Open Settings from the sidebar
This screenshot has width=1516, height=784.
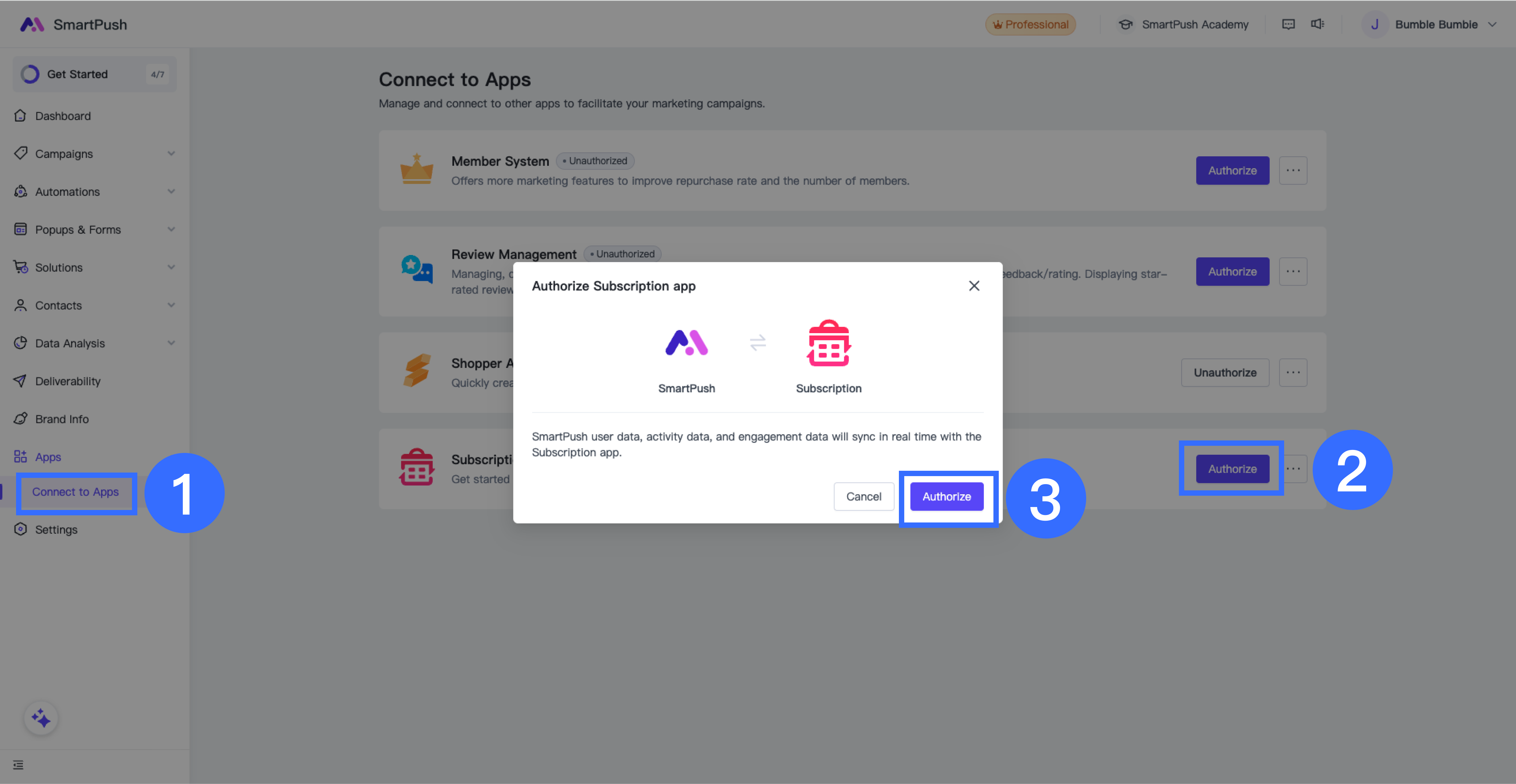click(x=56, y=529)
